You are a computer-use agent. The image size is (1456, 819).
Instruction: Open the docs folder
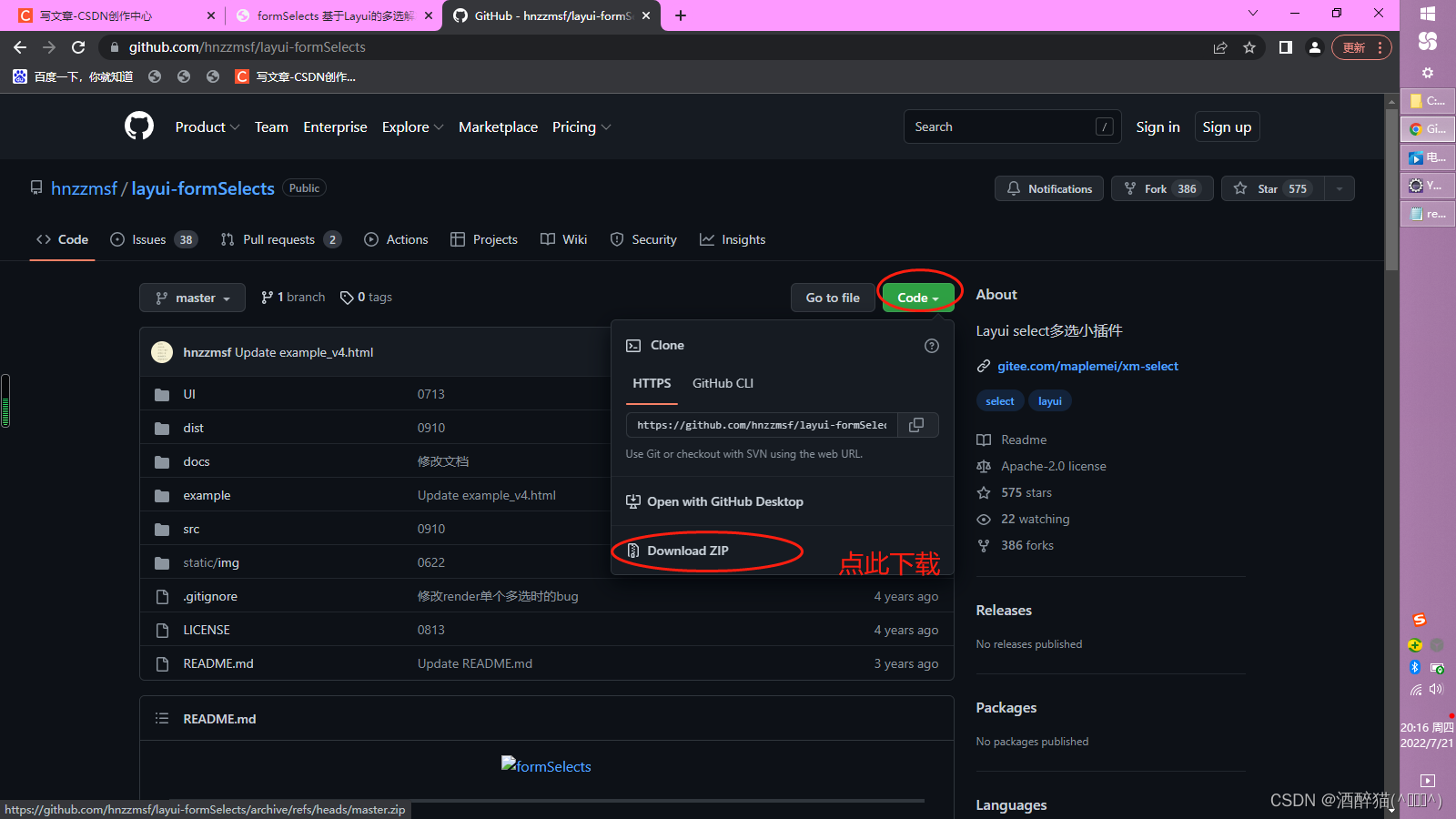pyautogui.click(x=197, y=461)
